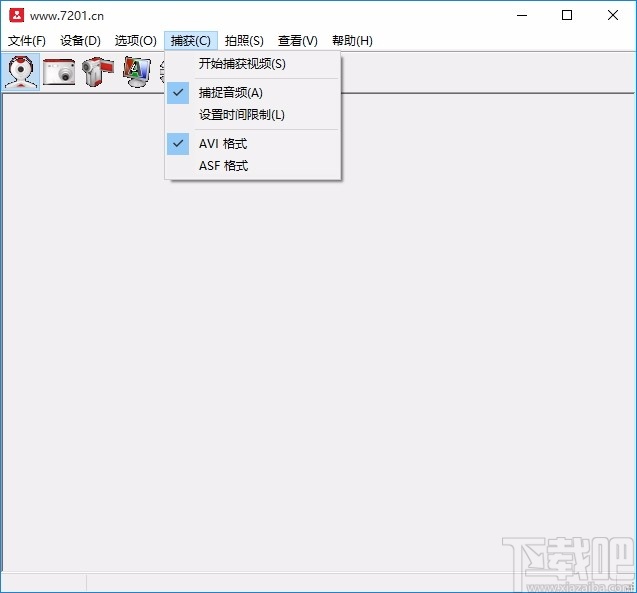Select the ASF 格式 option
The height and width of the screenshot is (593, 637).
253,166
